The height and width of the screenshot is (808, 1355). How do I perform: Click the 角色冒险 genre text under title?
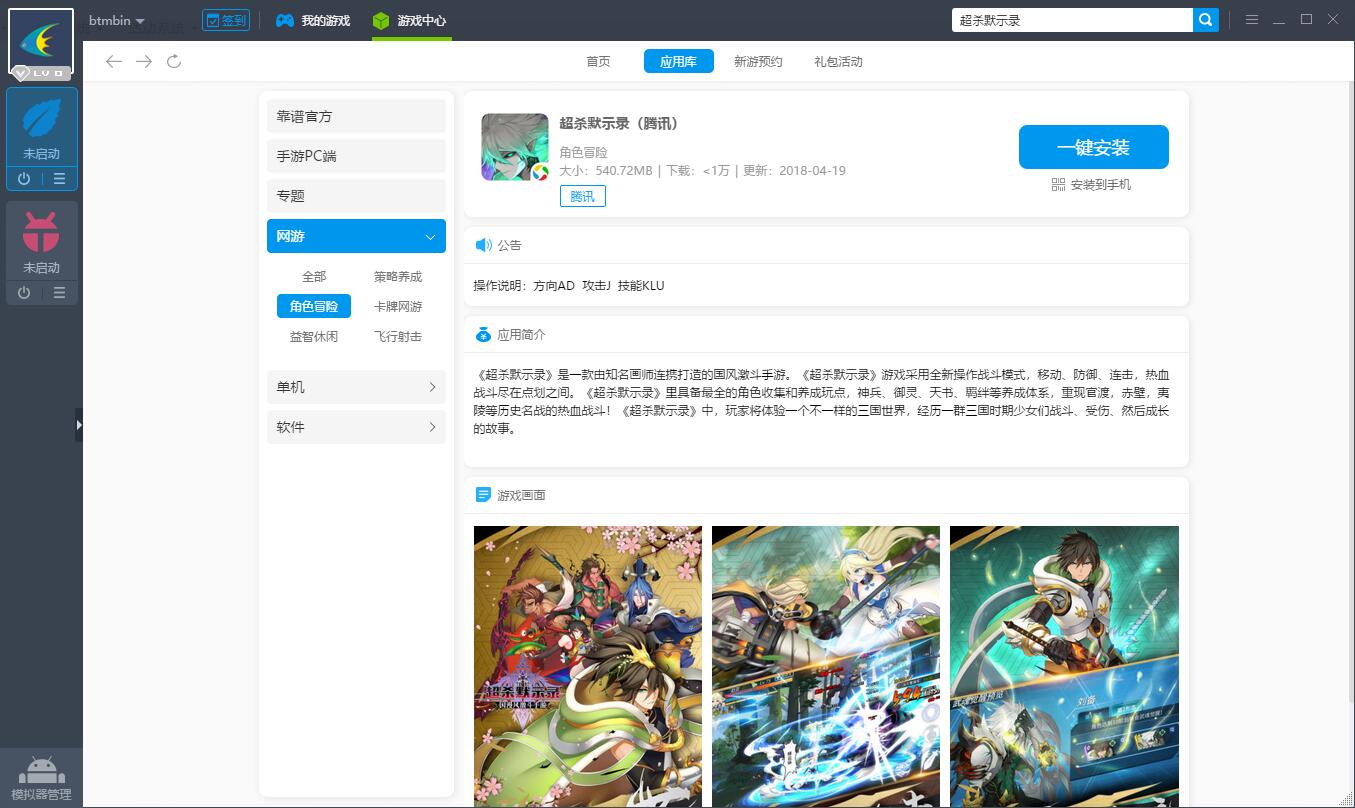(x=584, y=152)
